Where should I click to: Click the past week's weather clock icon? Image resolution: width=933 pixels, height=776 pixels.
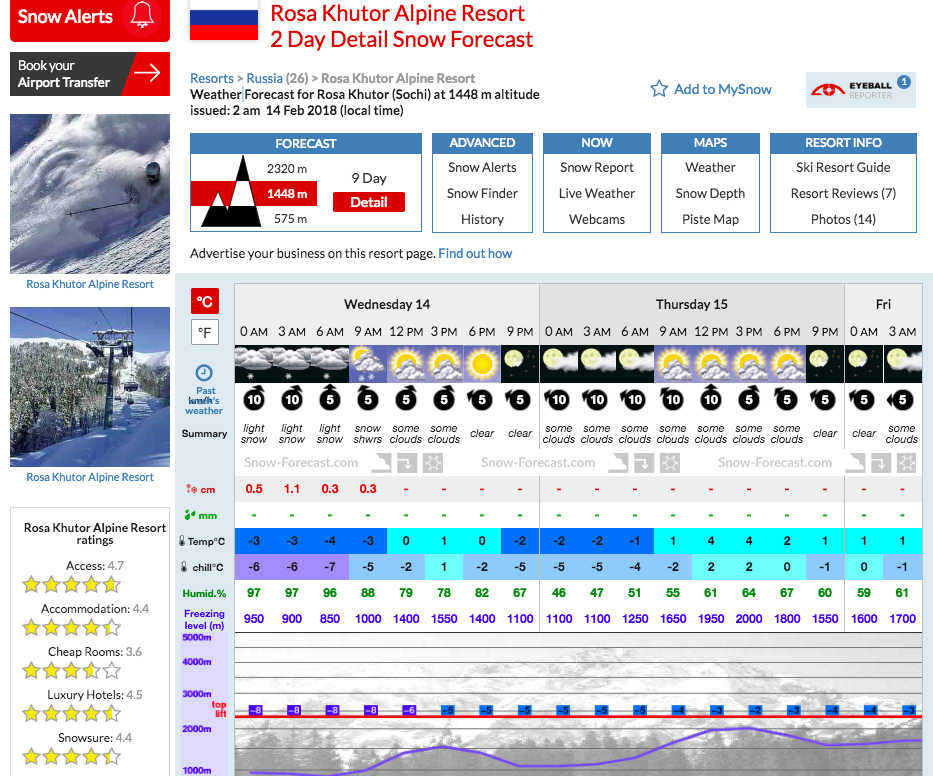204,373
